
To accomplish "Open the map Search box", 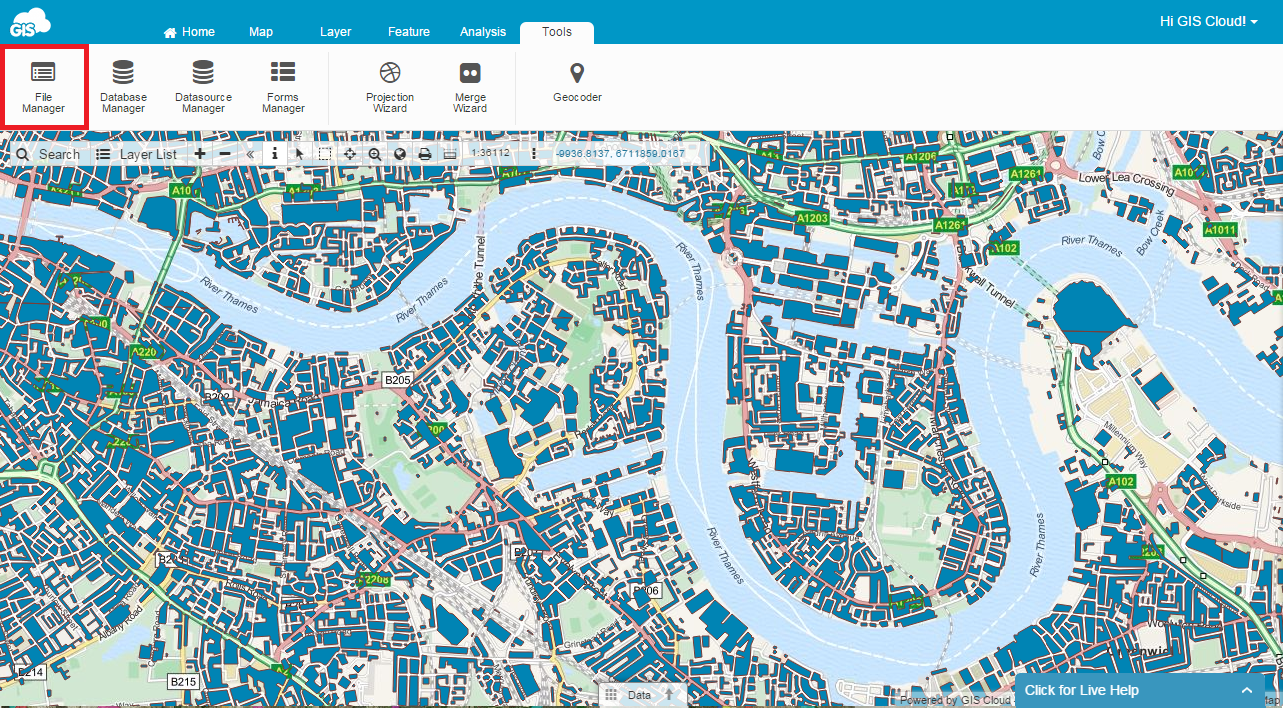I will 49,154.
